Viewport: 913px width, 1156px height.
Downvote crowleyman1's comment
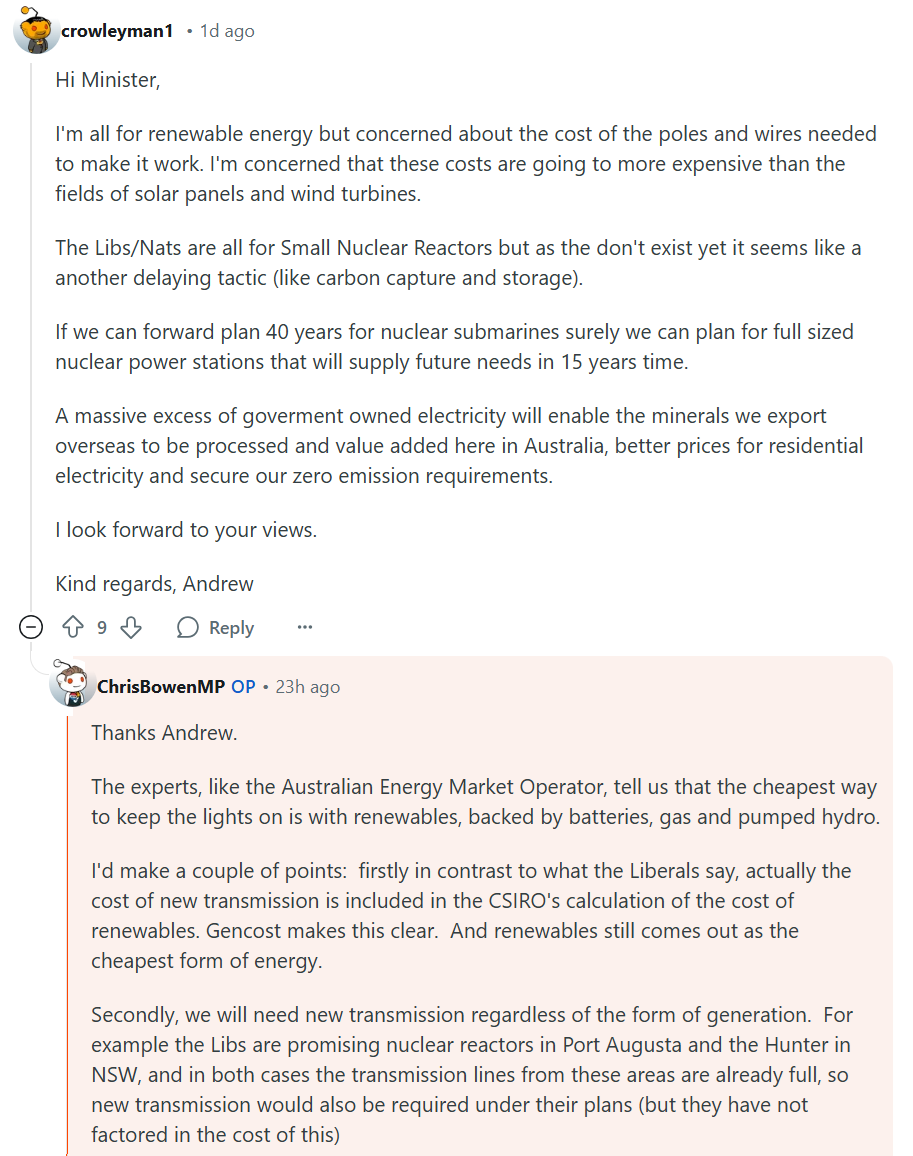(x=131, y=628)
